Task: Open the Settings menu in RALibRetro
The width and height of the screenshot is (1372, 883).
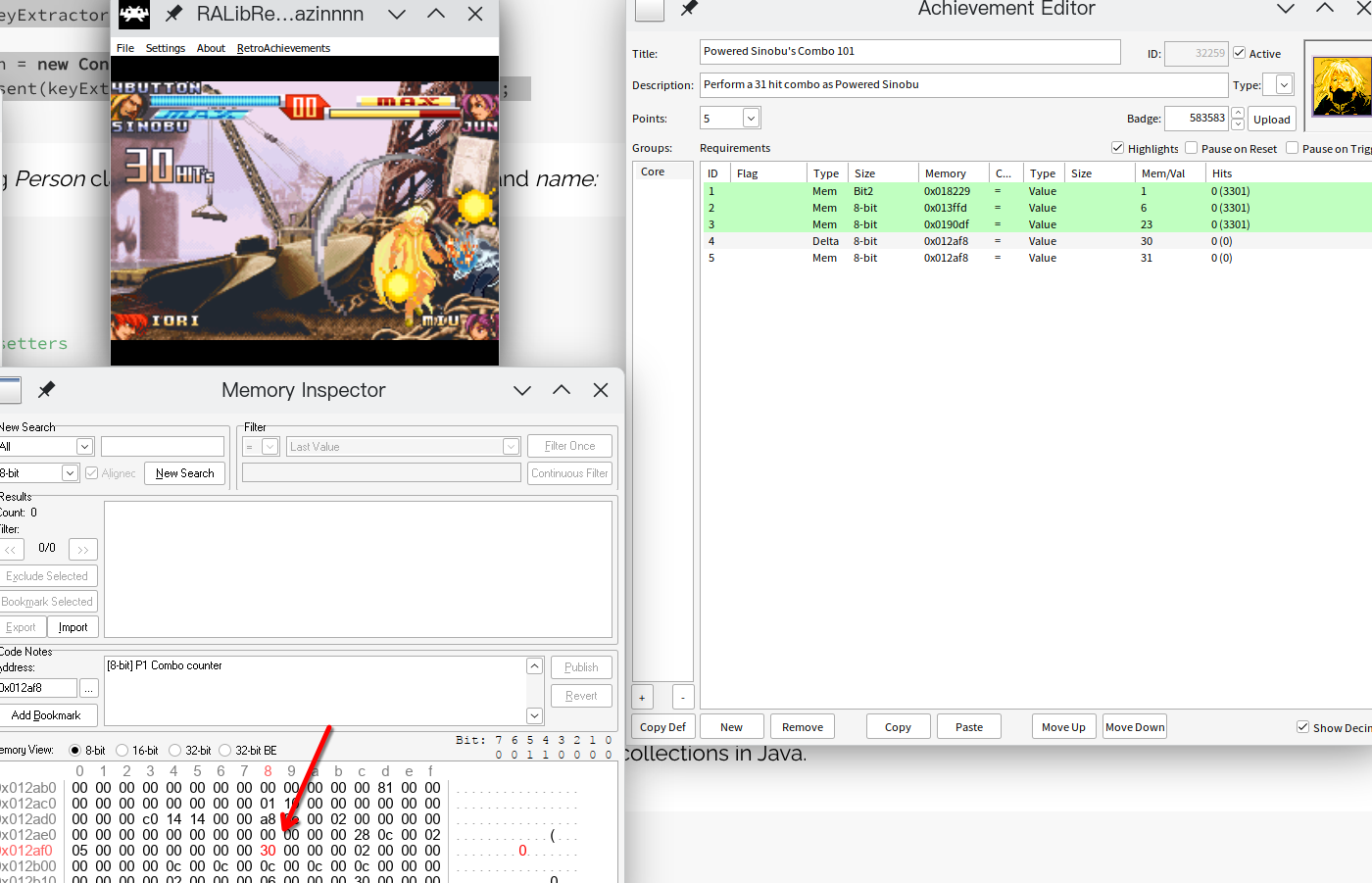Action: (165, 48)
